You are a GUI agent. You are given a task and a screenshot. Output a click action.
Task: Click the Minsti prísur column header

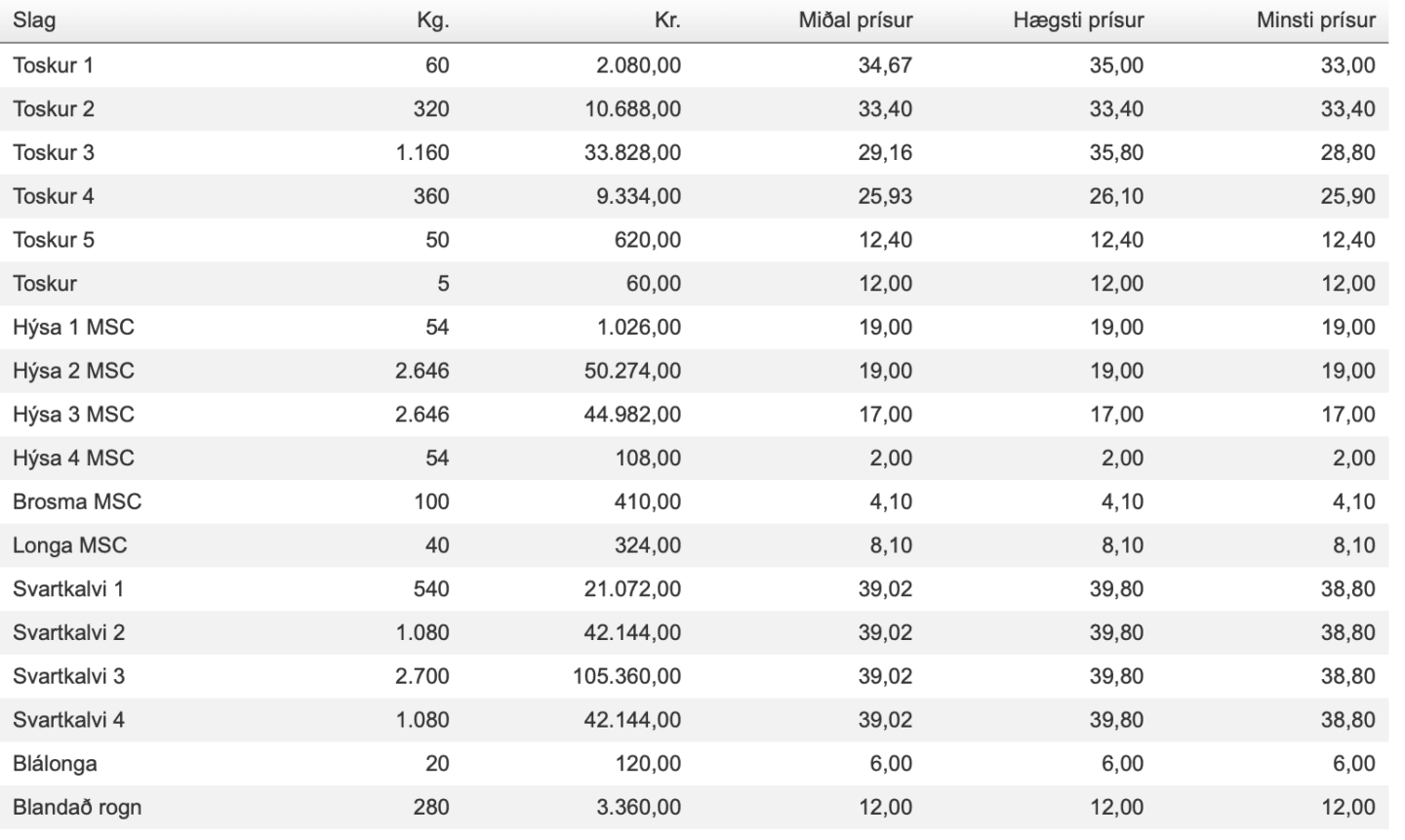(x=1315, y=20)
